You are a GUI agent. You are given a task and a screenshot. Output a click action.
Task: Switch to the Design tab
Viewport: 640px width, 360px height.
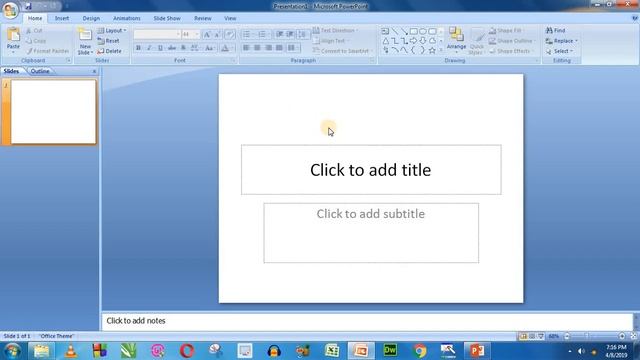91,18
